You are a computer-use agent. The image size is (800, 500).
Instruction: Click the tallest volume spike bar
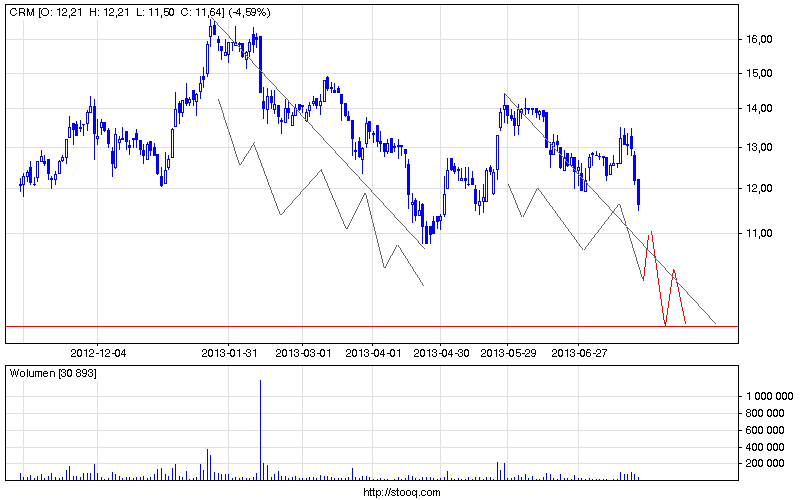pos(260,430)
